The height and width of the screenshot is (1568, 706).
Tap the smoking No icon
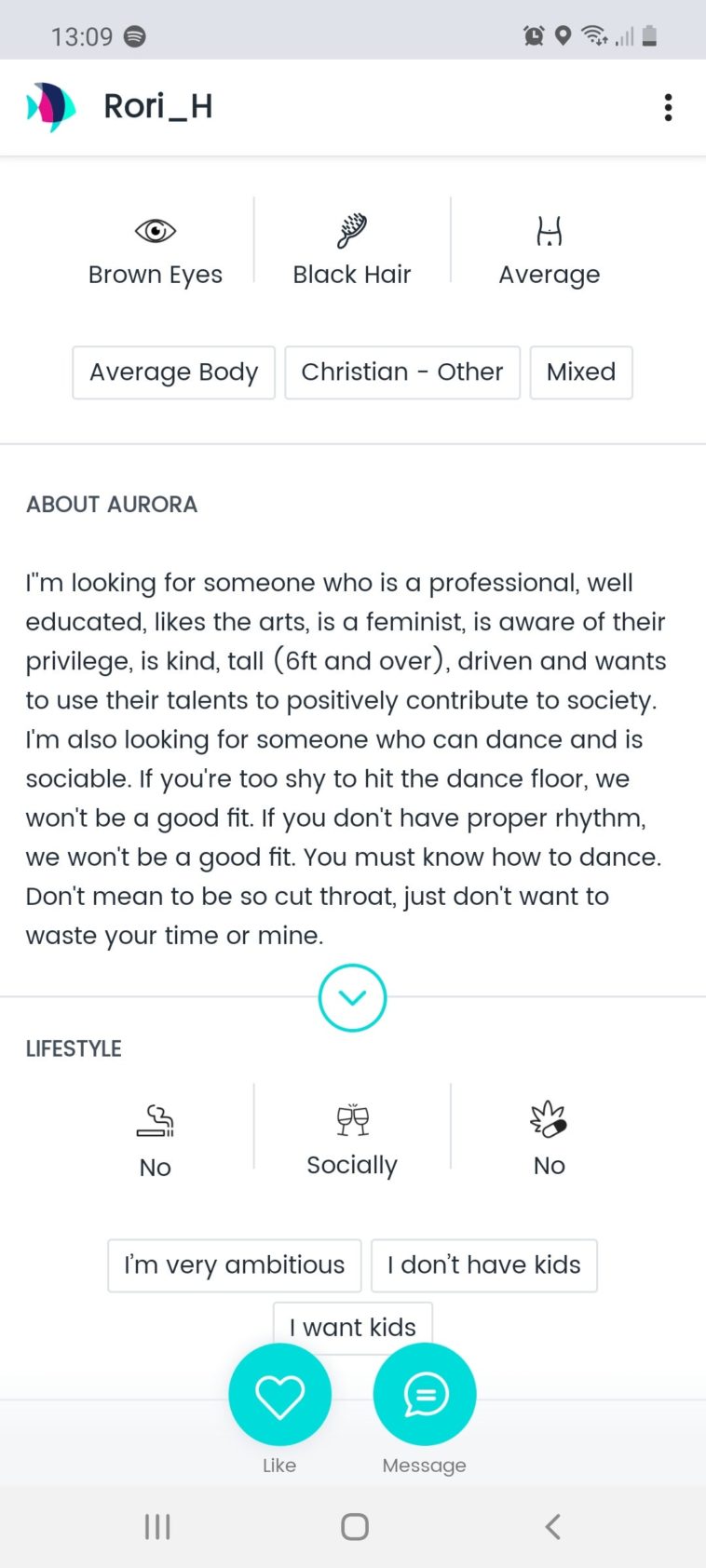(156, 1120)
